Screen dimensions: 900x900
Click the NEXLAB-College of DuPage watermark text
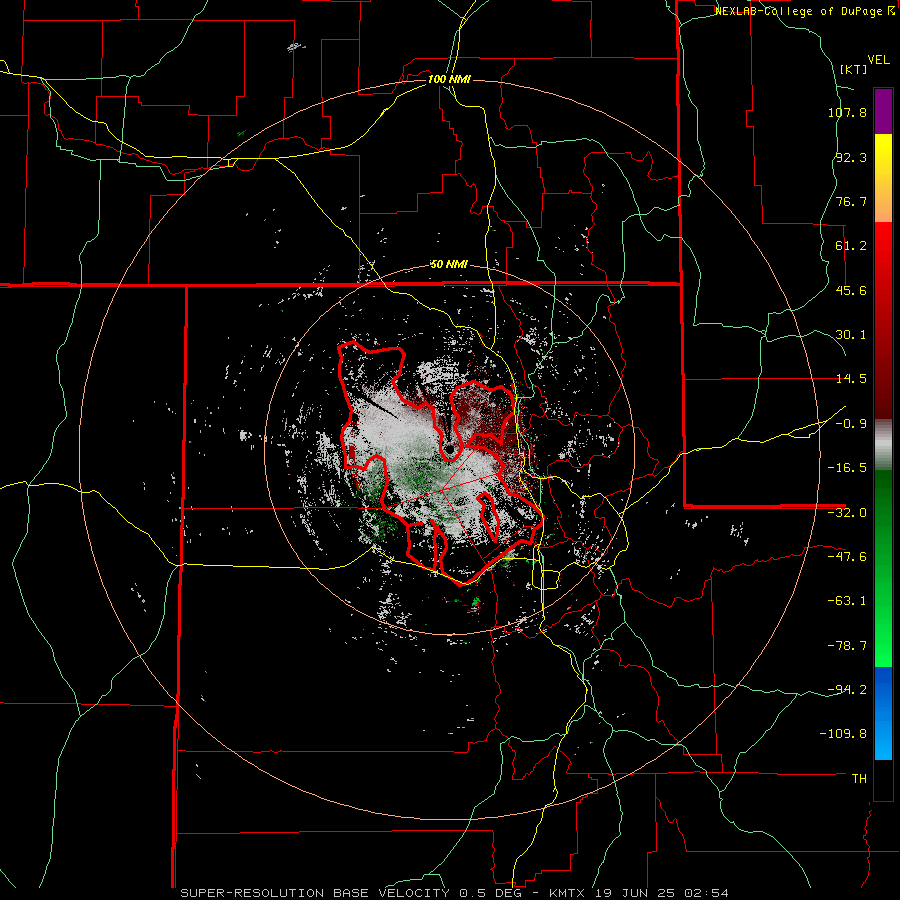[800, 11]
